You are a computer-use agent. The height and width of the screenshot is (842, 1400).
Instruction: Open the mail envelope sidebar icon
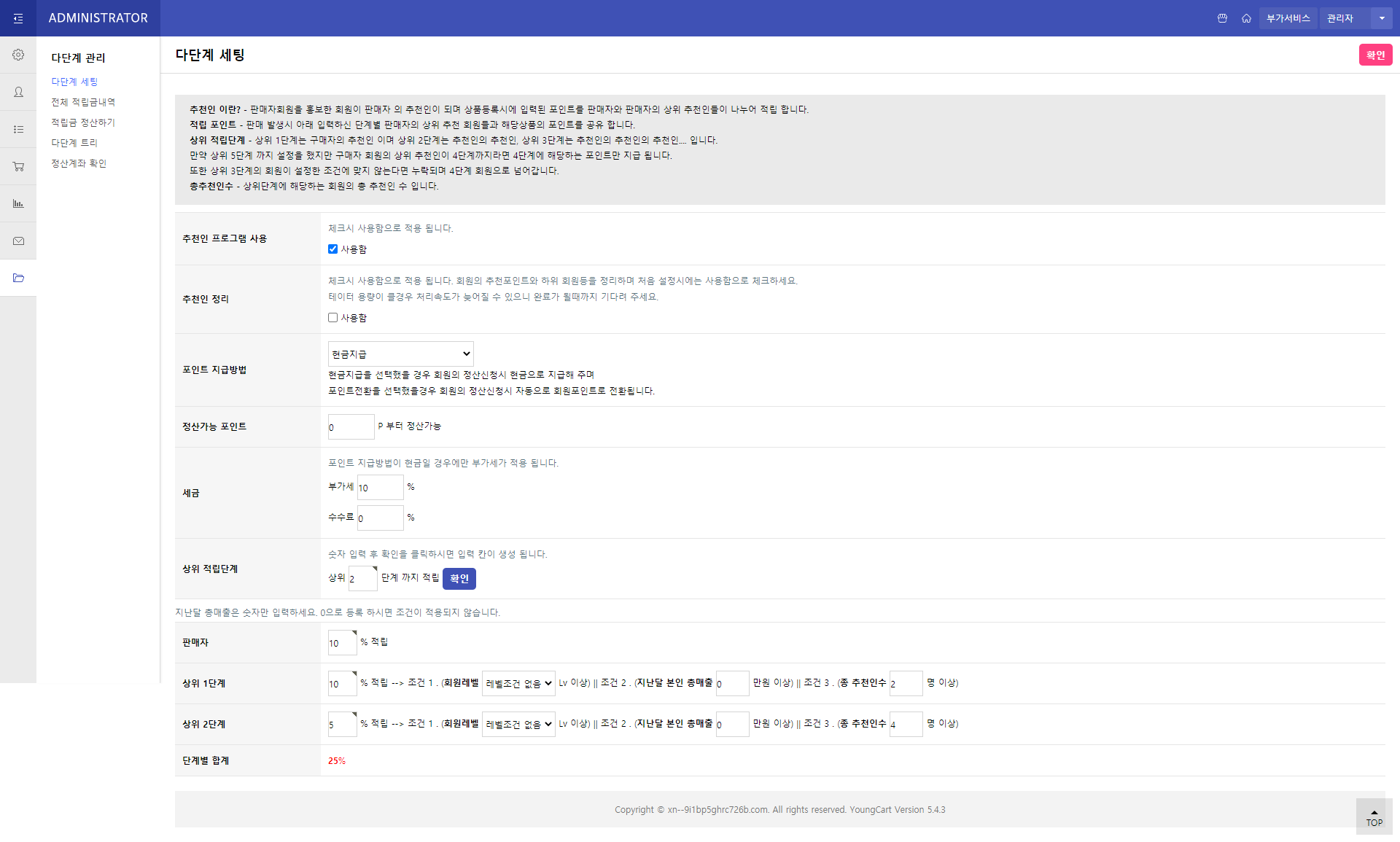[18, 241]
